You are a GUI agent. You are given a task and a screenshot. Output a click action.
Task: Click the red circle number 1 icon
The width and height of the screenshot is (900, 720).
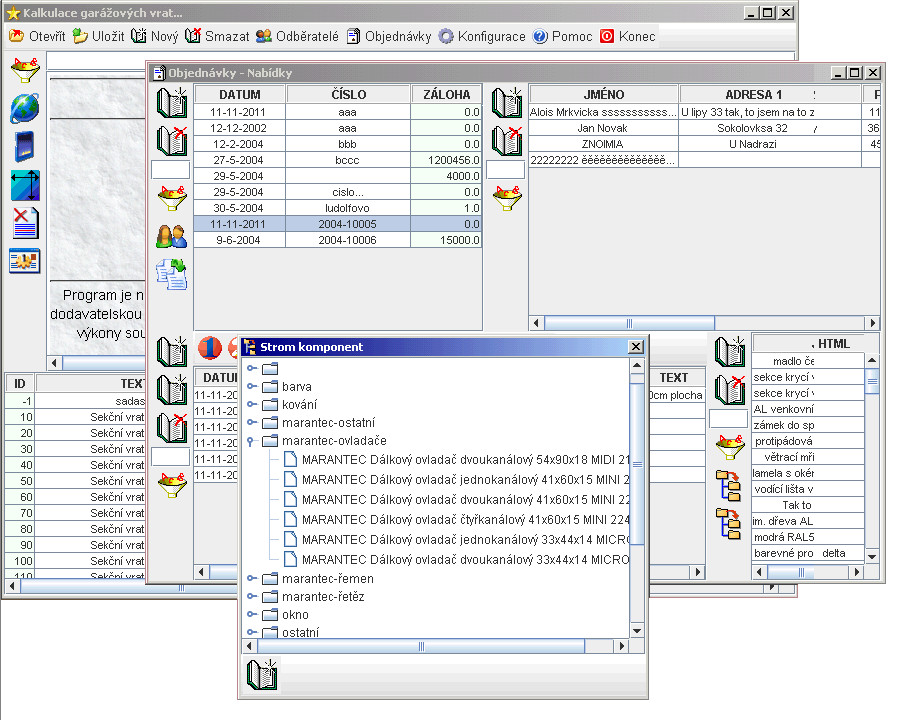(210, 347)
